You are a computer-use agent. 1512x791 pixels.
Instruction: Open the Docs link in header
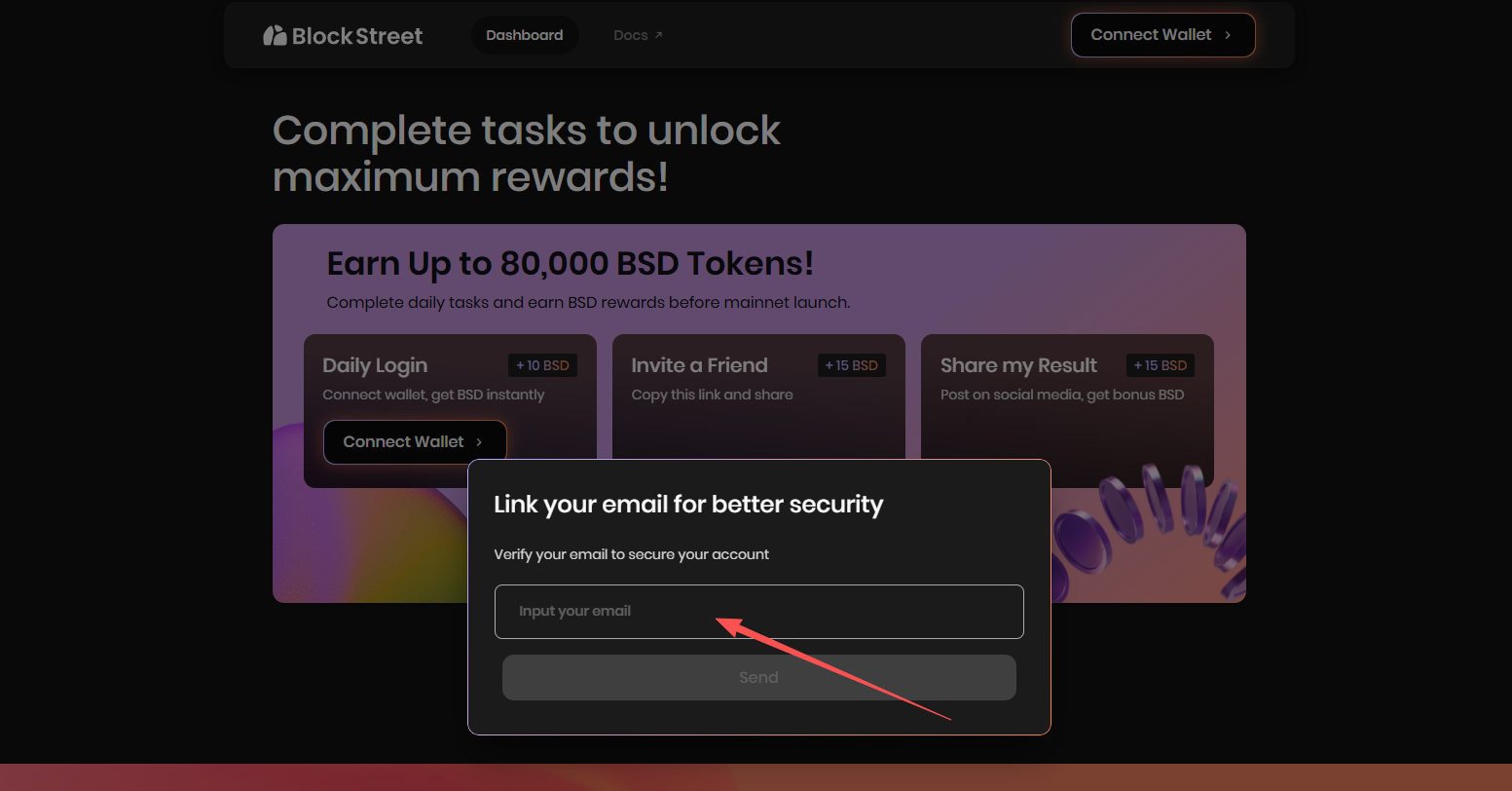coord(630,35)
